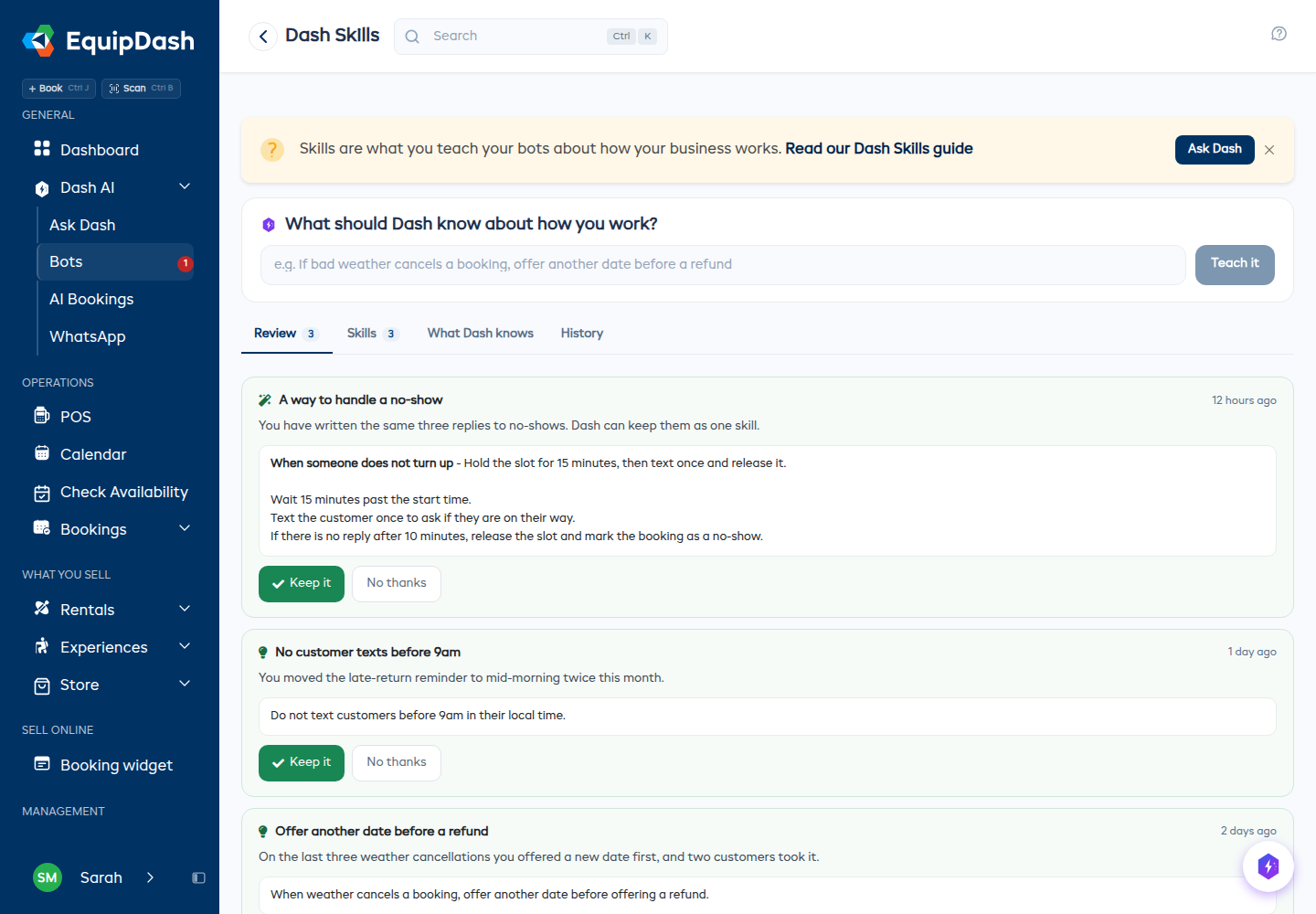This screenshot has width=1316, height=914.
Task: Collapse sidebar with the panel toggle icon
Action: (198, 877)
